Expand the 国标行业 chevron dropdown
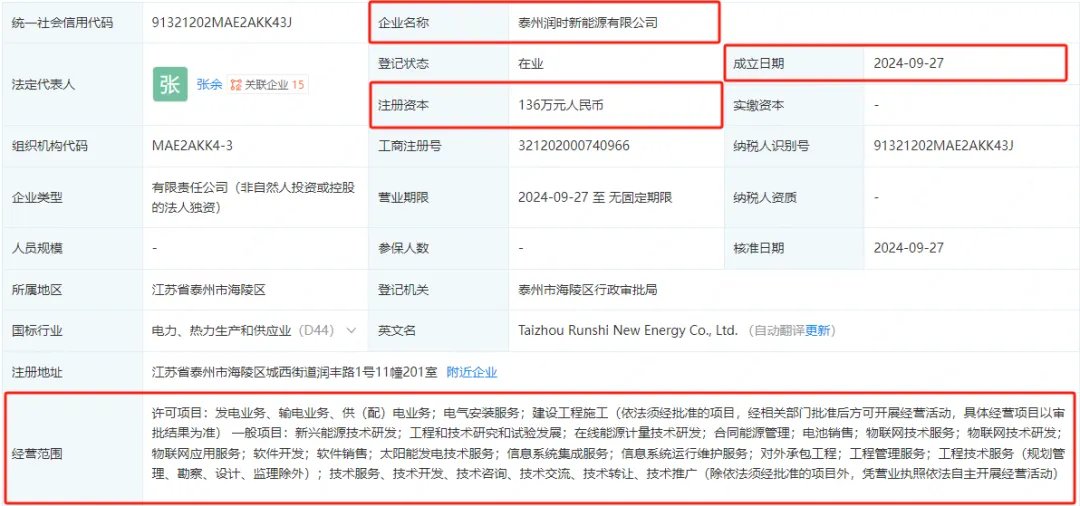The width and height of the screenshot is (1080, 506). (350, 330)
